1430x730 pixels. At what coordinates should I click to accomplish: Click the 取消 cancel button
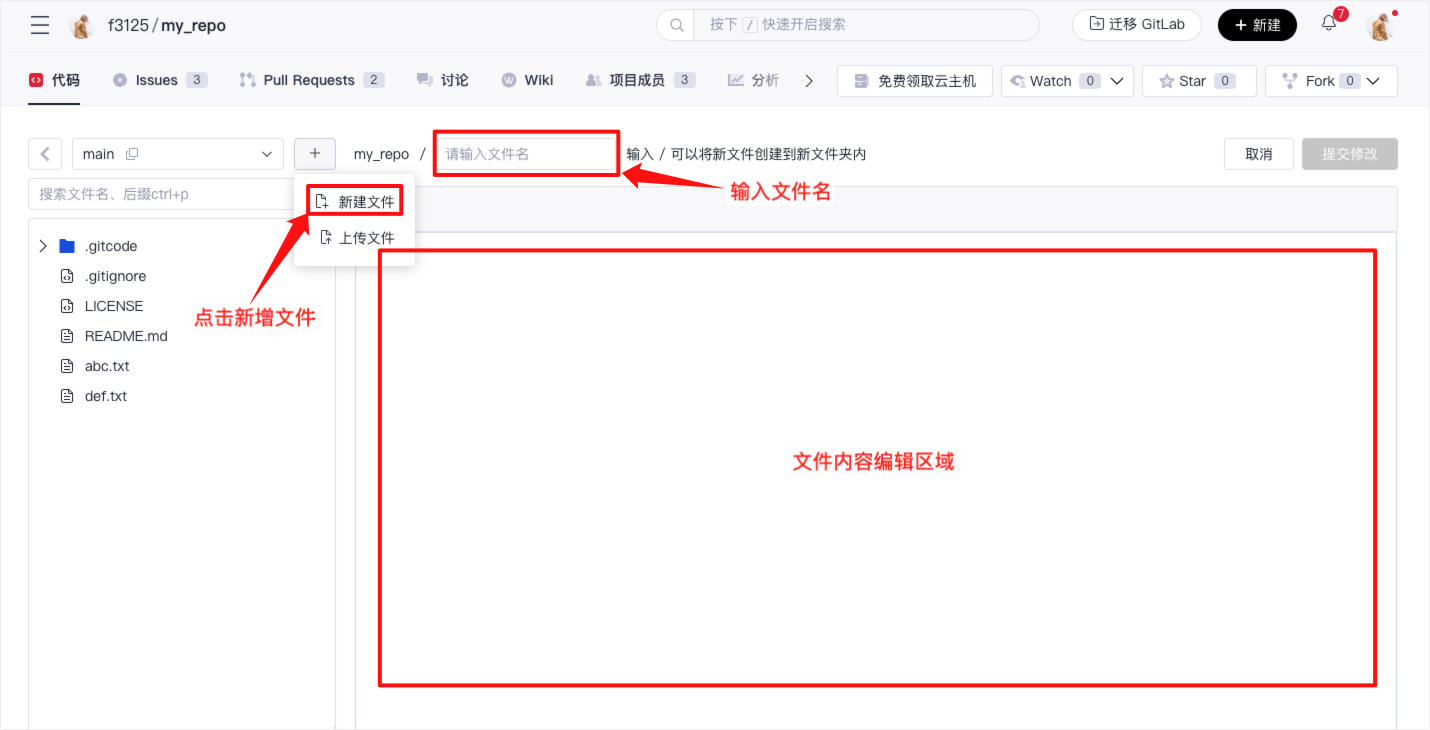click(x=1258, y=154)
